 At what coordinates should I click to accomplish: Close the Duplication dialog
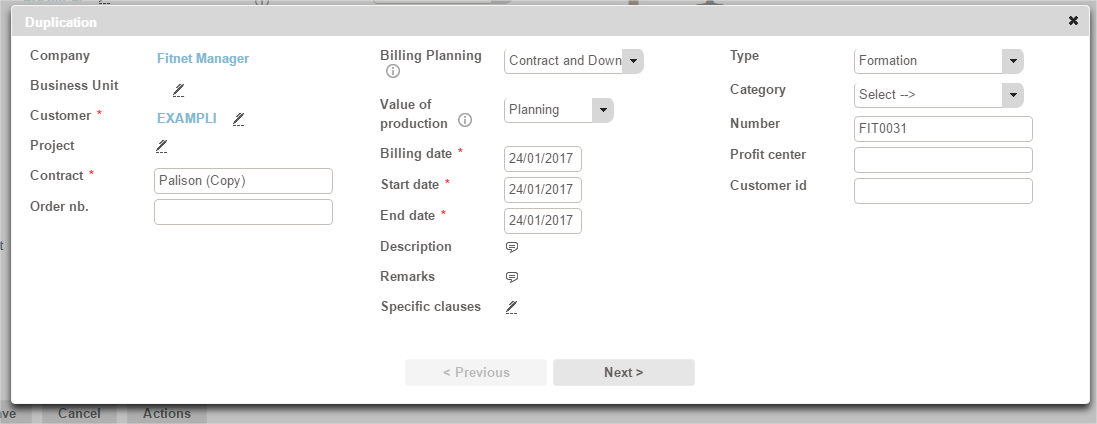tap(1073, 20)
